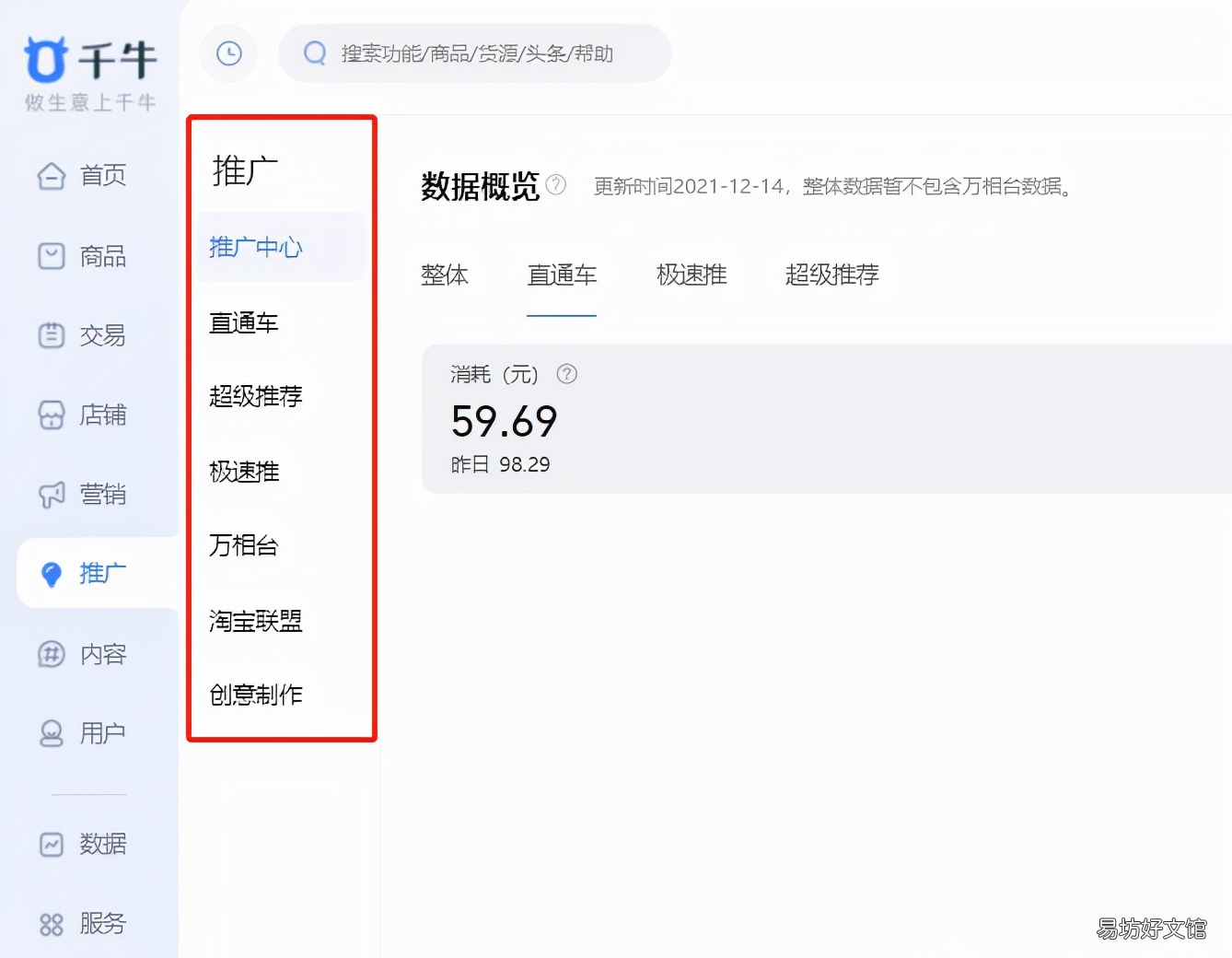Click the 消耗（元） label
Screen dimensions: 1232x958
tap(494, 374)
